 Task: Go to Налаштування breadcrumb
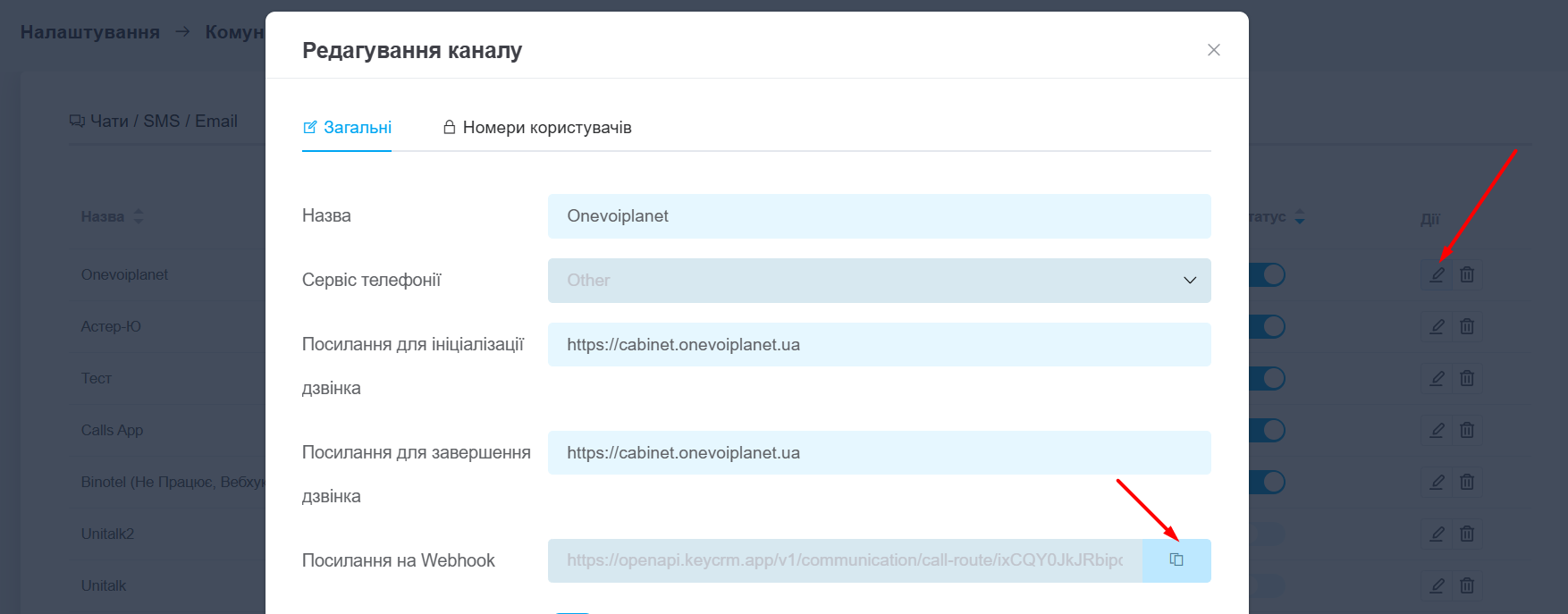pos(90,32)
